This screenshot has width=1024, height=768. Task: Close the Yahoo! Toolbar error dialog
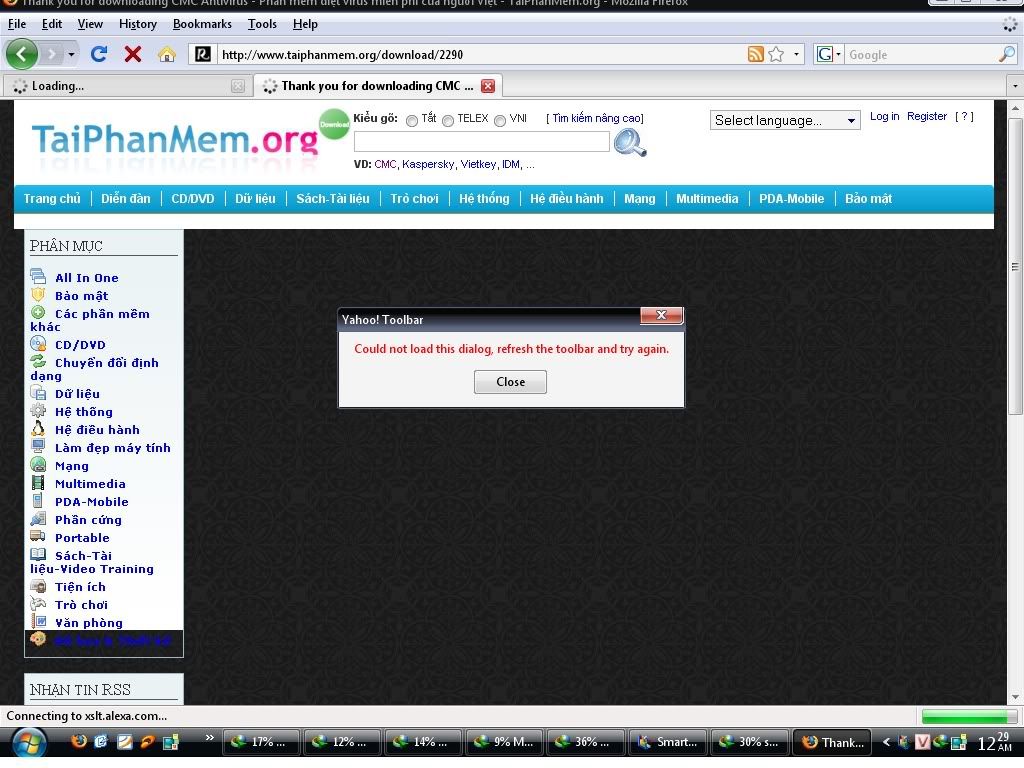[x=510, y=381]
